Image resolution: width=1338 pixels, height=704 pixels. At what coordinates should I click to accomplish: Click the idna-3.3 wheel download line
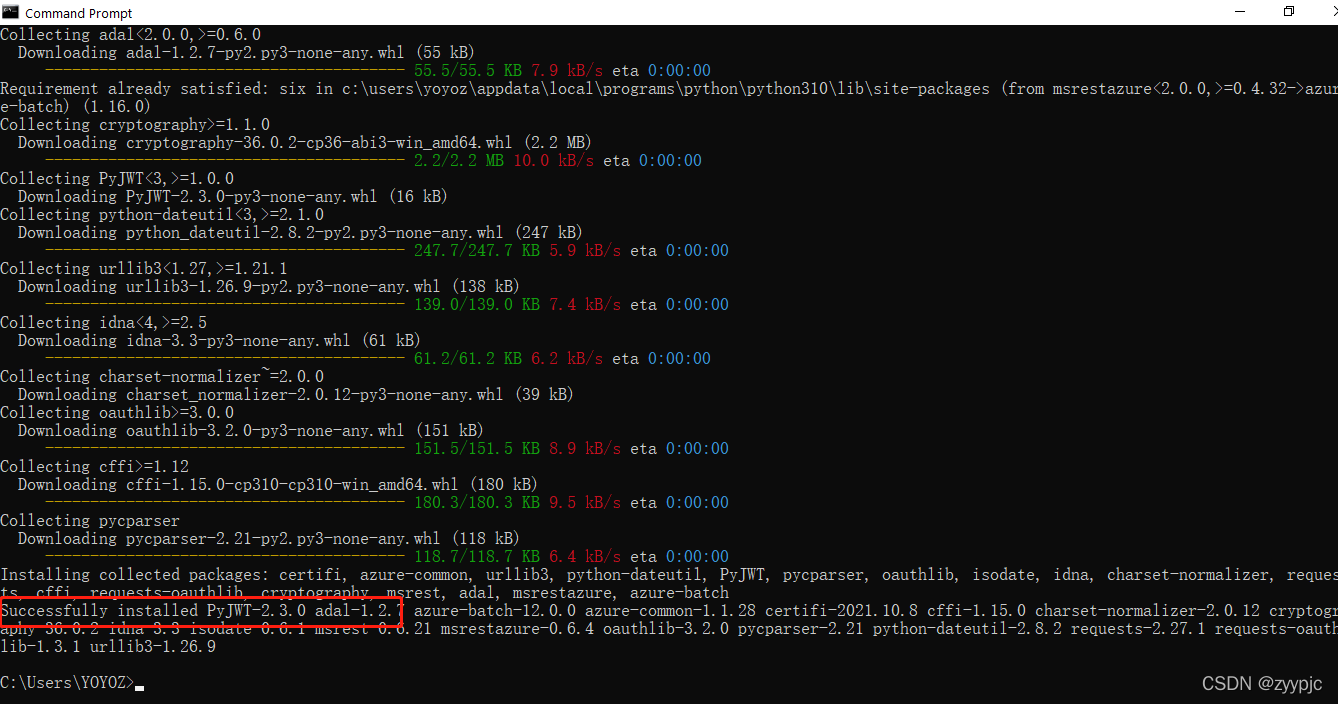(x=219, y=341)
